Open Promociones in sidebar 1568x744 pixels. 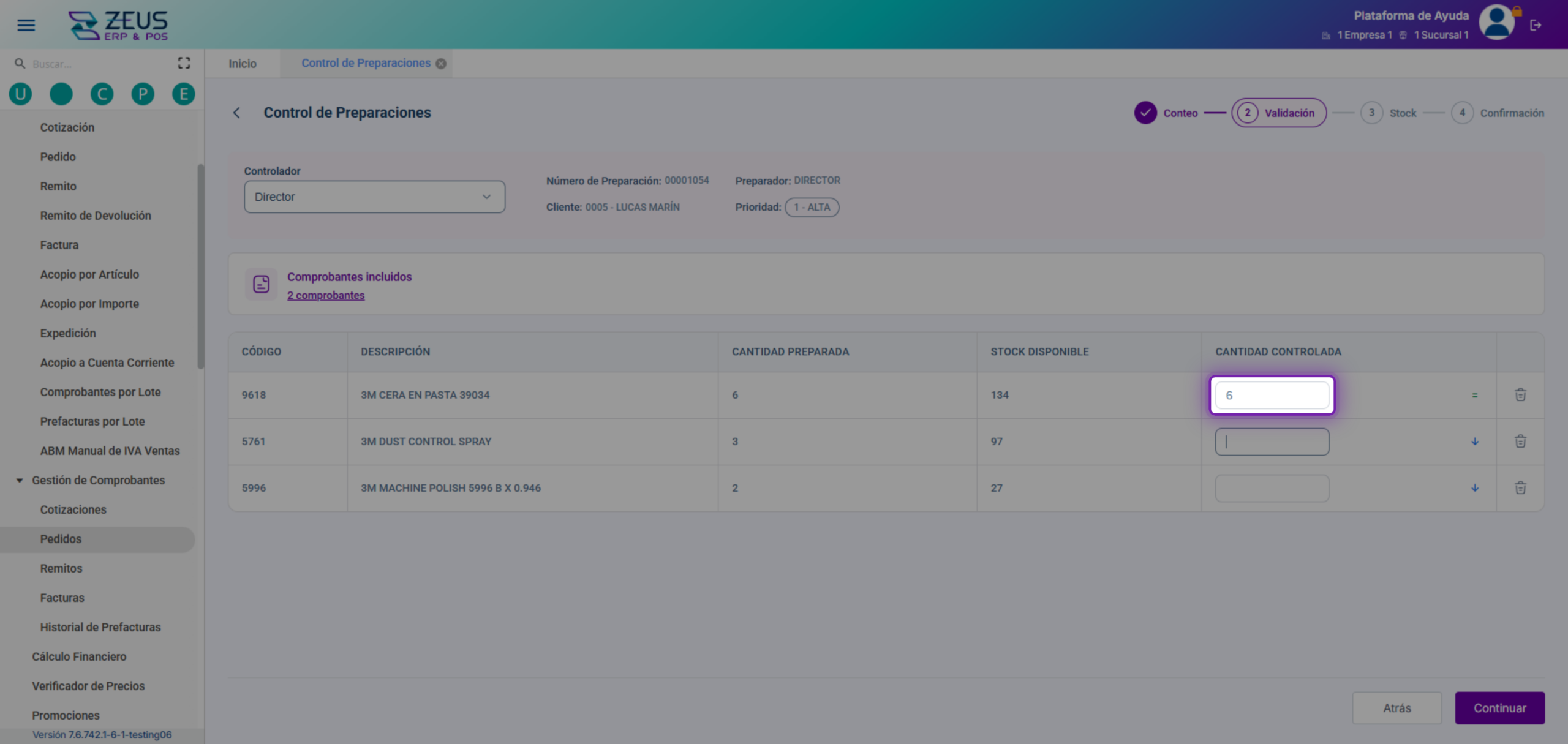click(66, 715)
